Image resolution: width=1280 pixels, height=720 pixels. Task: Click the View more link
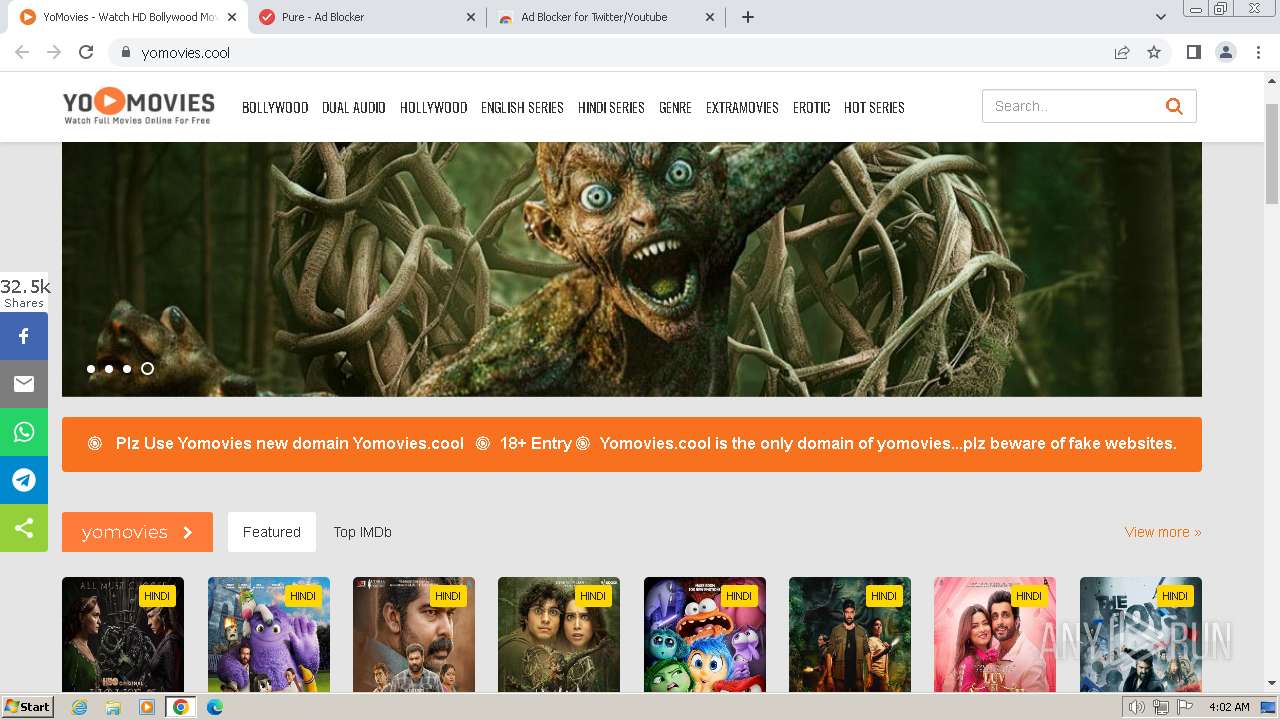pyautogui.click(x=1163, y=532)
